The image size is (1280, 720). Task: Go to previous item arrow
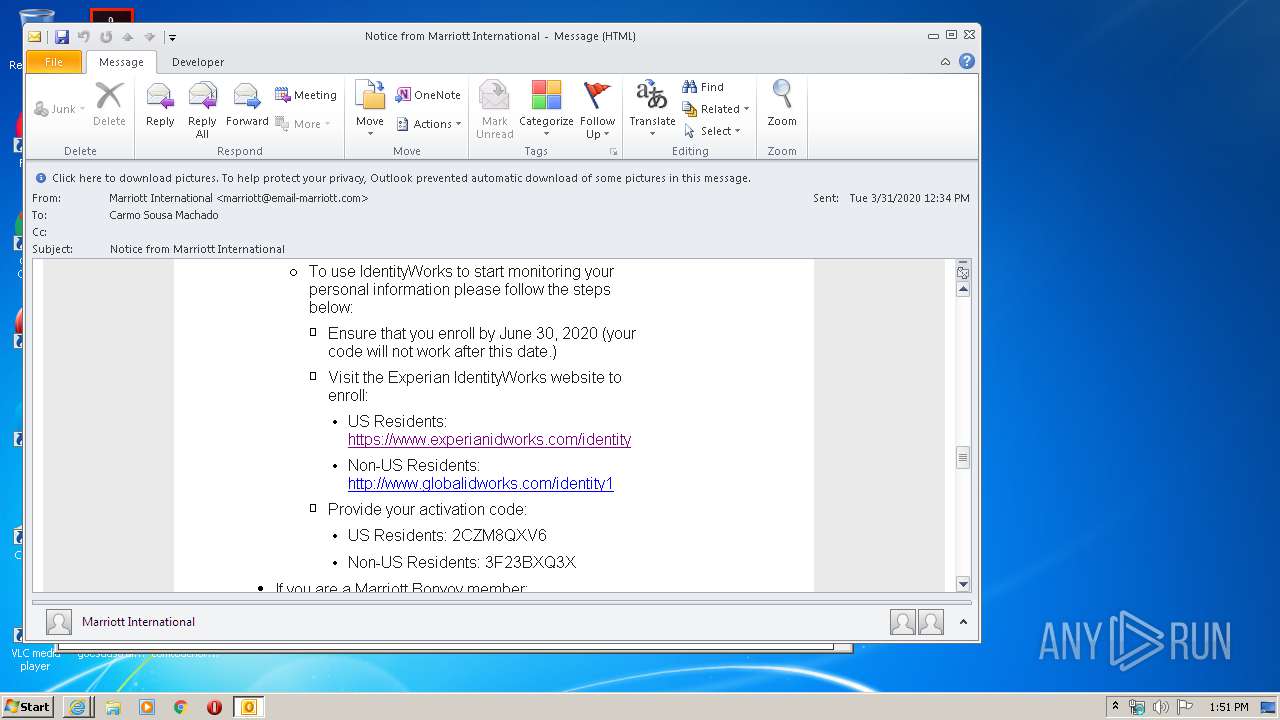[x=128, y=37]
